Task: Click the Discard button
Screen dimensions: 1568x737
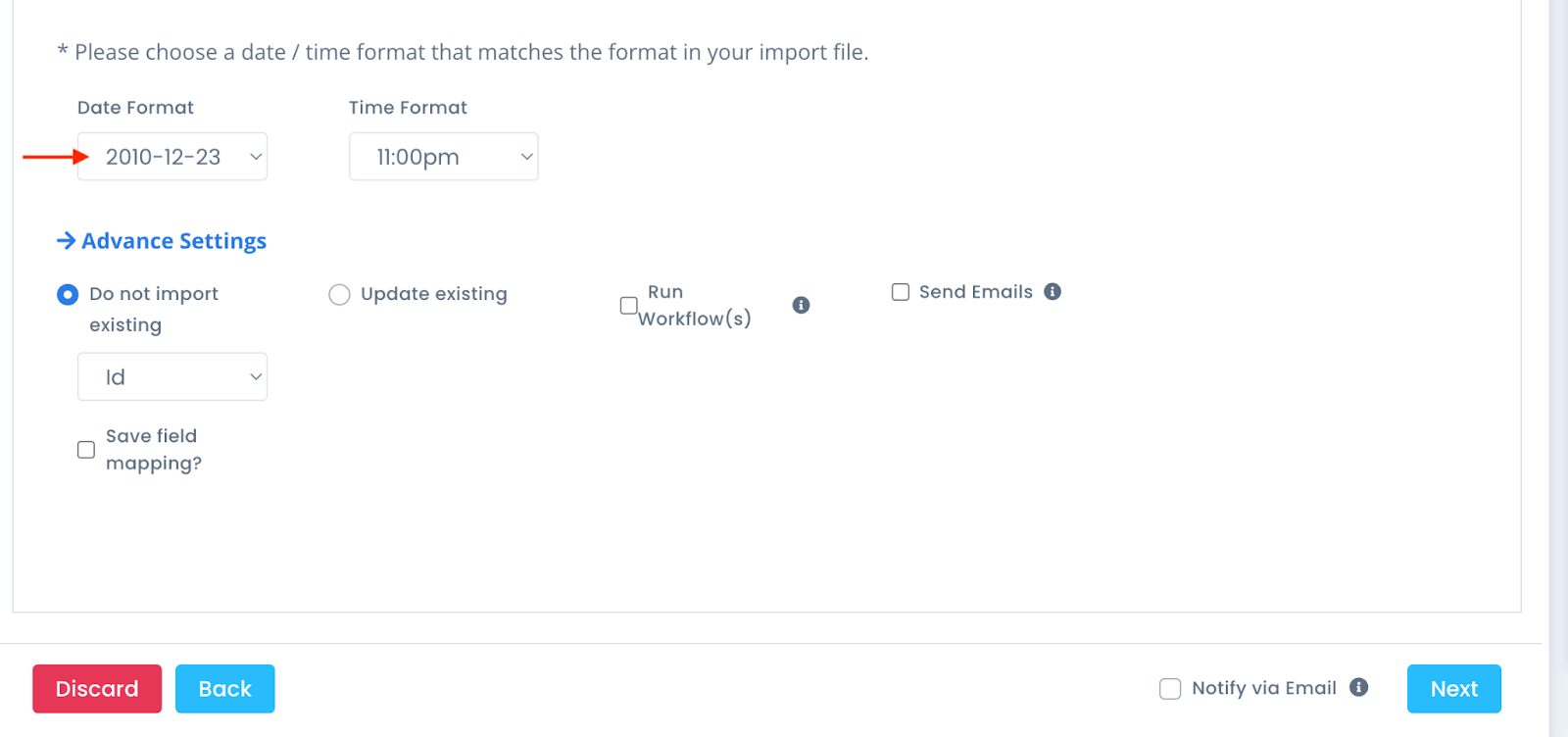Action: 97,689
